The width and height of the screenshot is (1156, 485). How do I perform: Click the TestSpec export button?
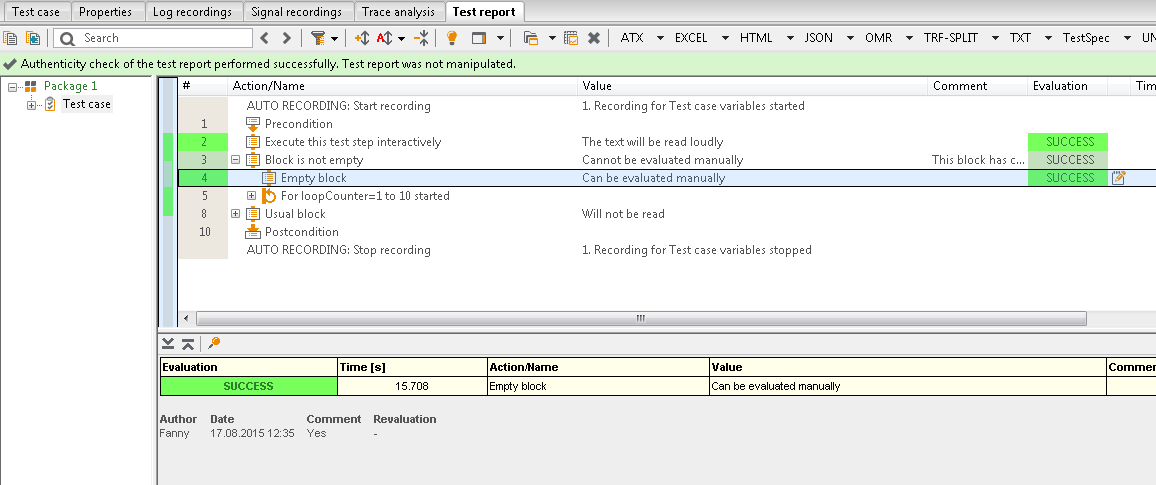tap(1086, 38)
